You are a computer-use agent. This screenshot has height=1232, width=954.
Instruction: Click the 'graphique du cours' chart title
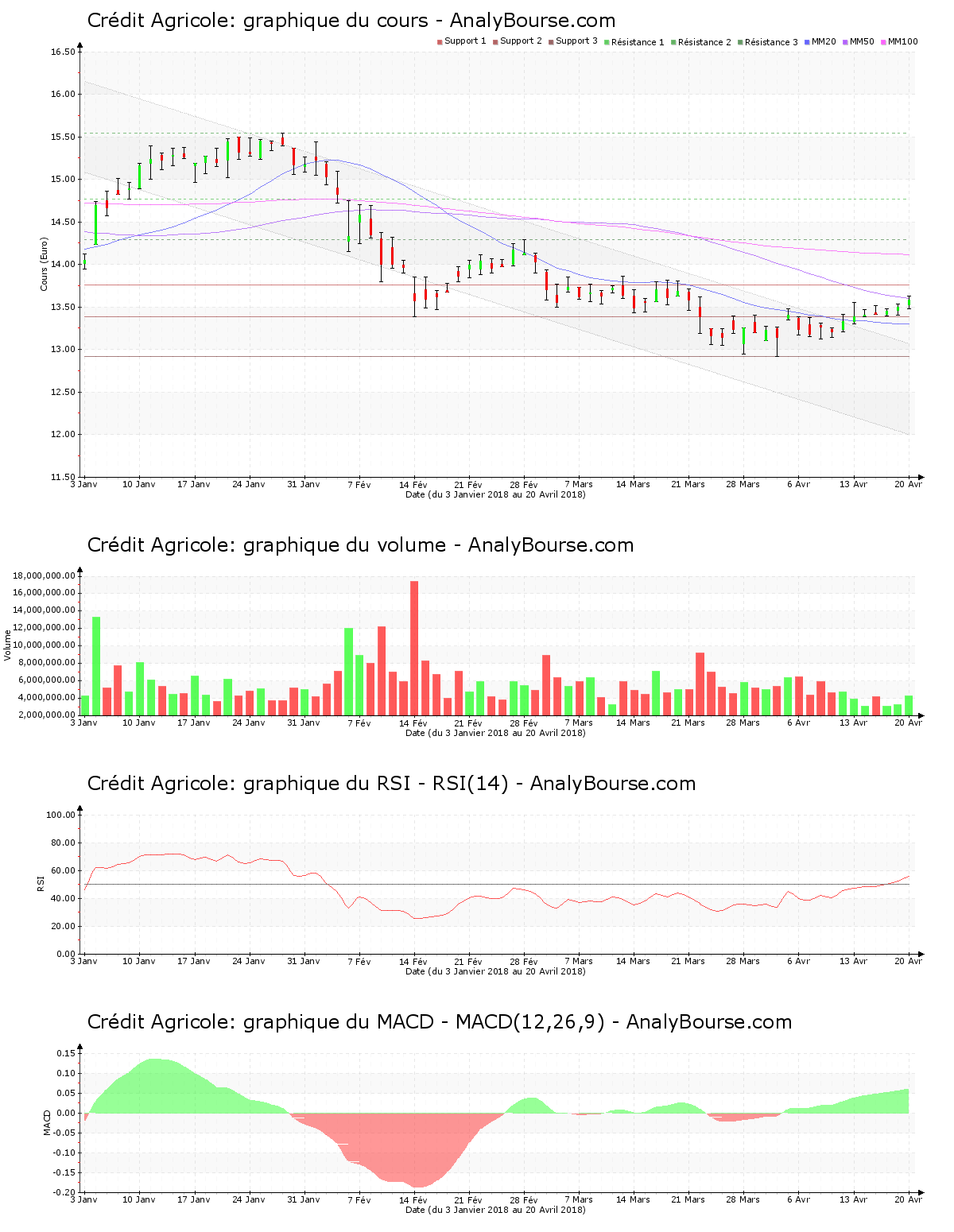(x=351, y=21)
